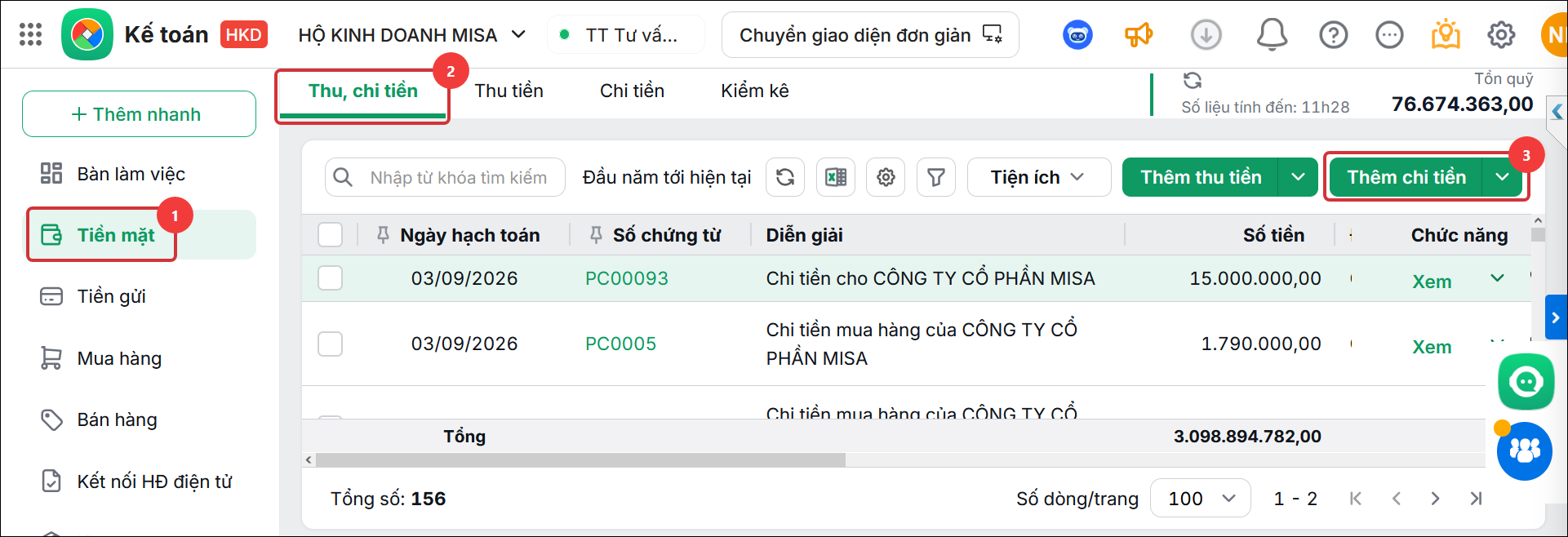Screen dimensions: 1568x537
Task: Tick the checkbox for PC00093 row
Action: pyautogui.click(x=330, y=278)
